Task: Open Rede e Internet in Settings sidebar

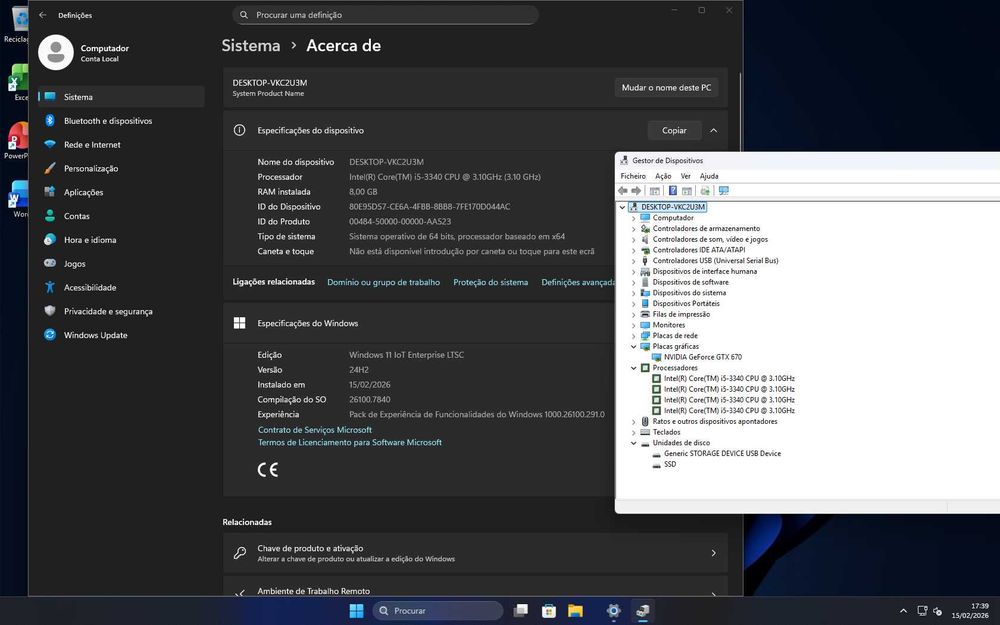Action: 121,145
